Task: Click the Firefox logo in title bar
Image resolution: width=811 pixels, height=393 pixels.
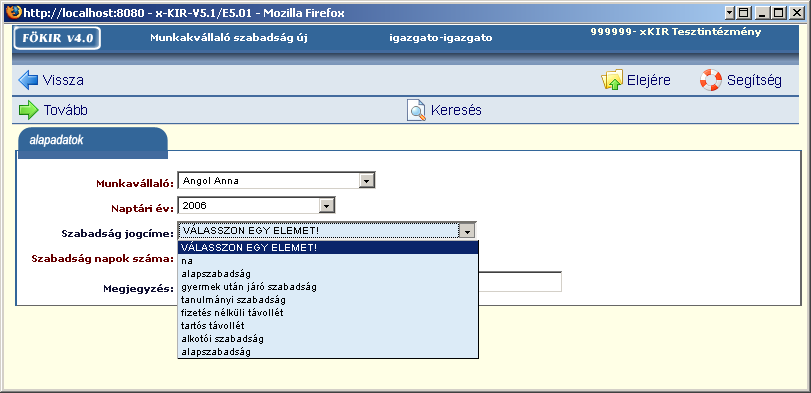Action: pyautogui.click(x=15, y=12)
